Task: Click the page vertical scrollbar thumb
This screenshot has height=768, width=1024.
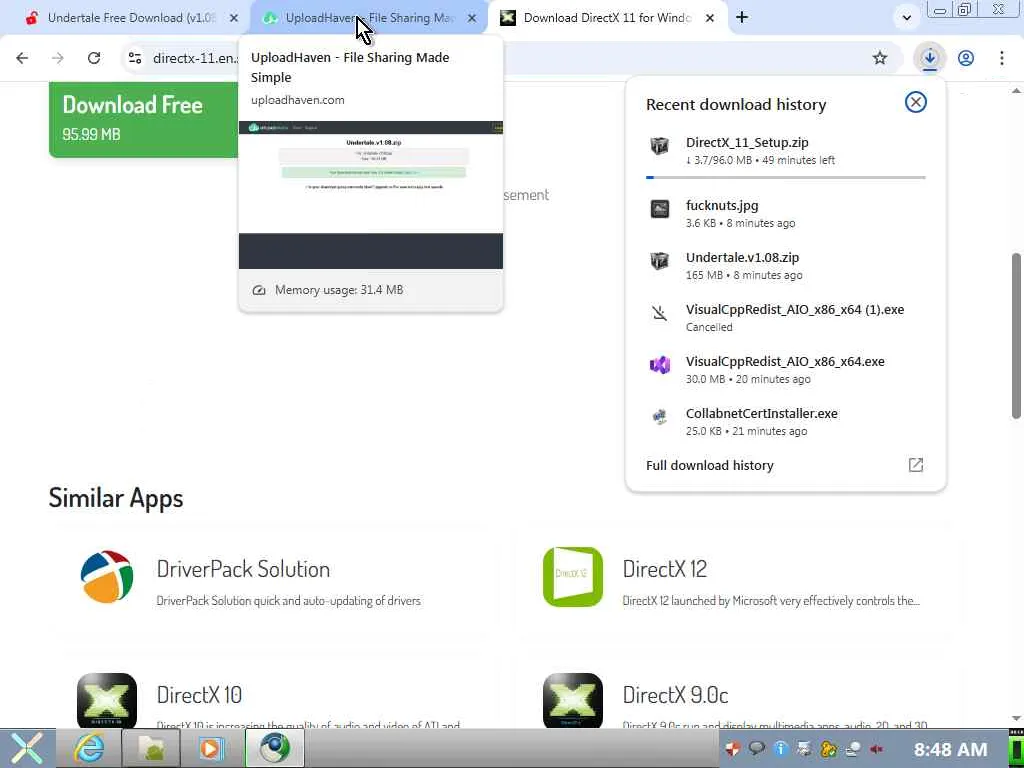Action: point(1016,336)
